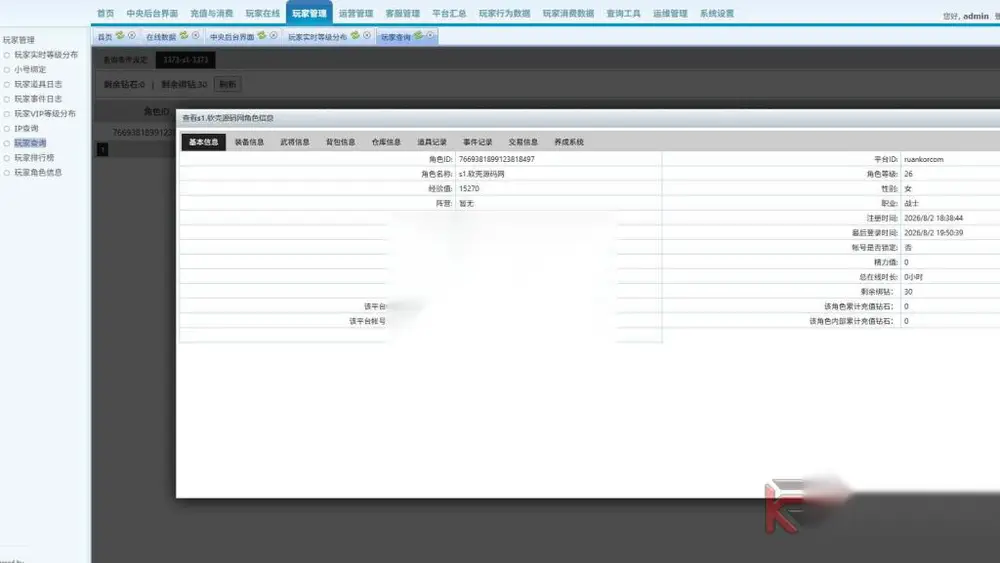Open IP查询 from the sidebar
The height and width of the screenshot is (563, 1000).
pos(26,128)
